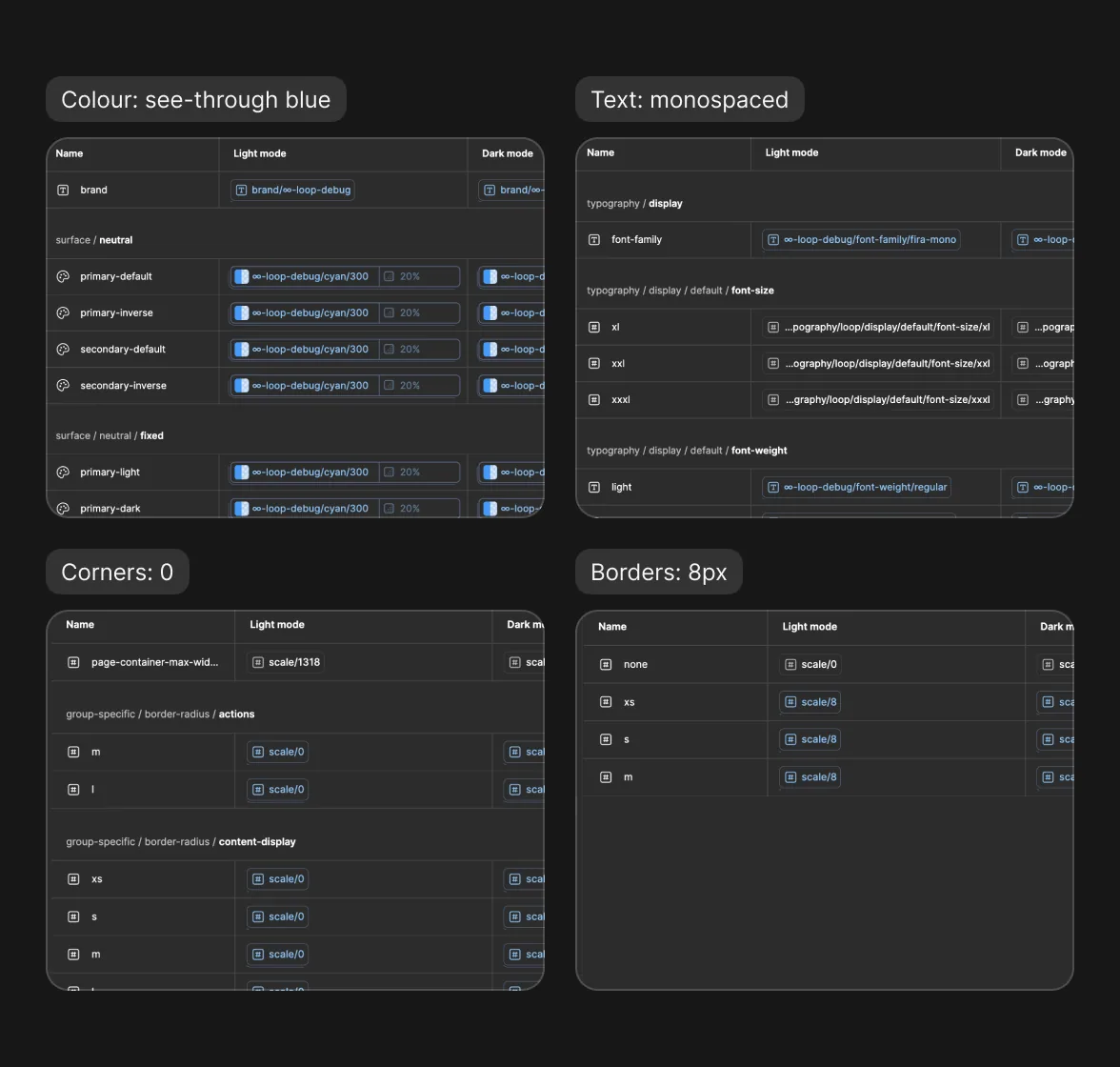Image resolution: width=1120 pixels, height=1067 pixels.
Task: Click the cyan swatch in primary-default Light mode
Action: point(242,276)
